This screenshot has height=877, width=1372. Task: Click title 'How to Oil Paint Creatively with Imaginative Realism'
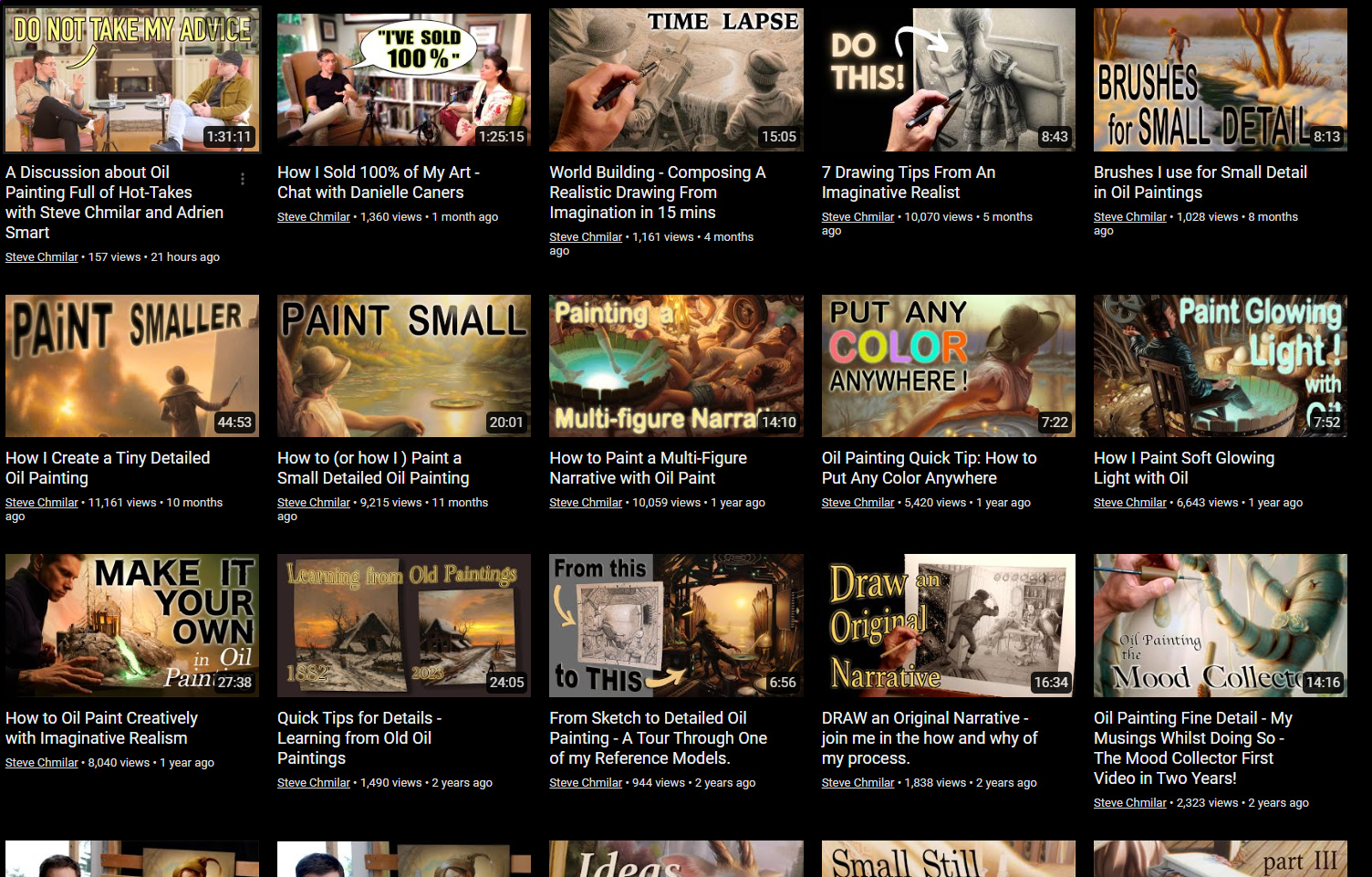click(102, 728)
